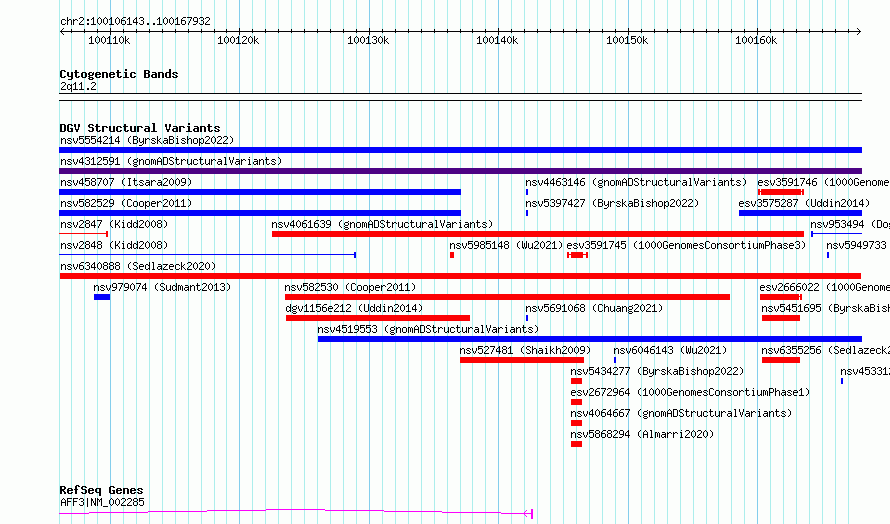
Task: Select the nsv458707 blue bar
Action: tap(260, 192)
